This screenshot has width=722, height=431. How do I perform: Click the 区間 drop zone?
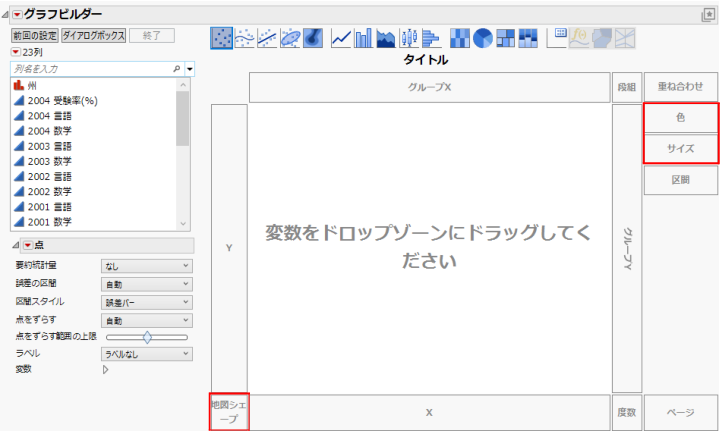(681, 180)
